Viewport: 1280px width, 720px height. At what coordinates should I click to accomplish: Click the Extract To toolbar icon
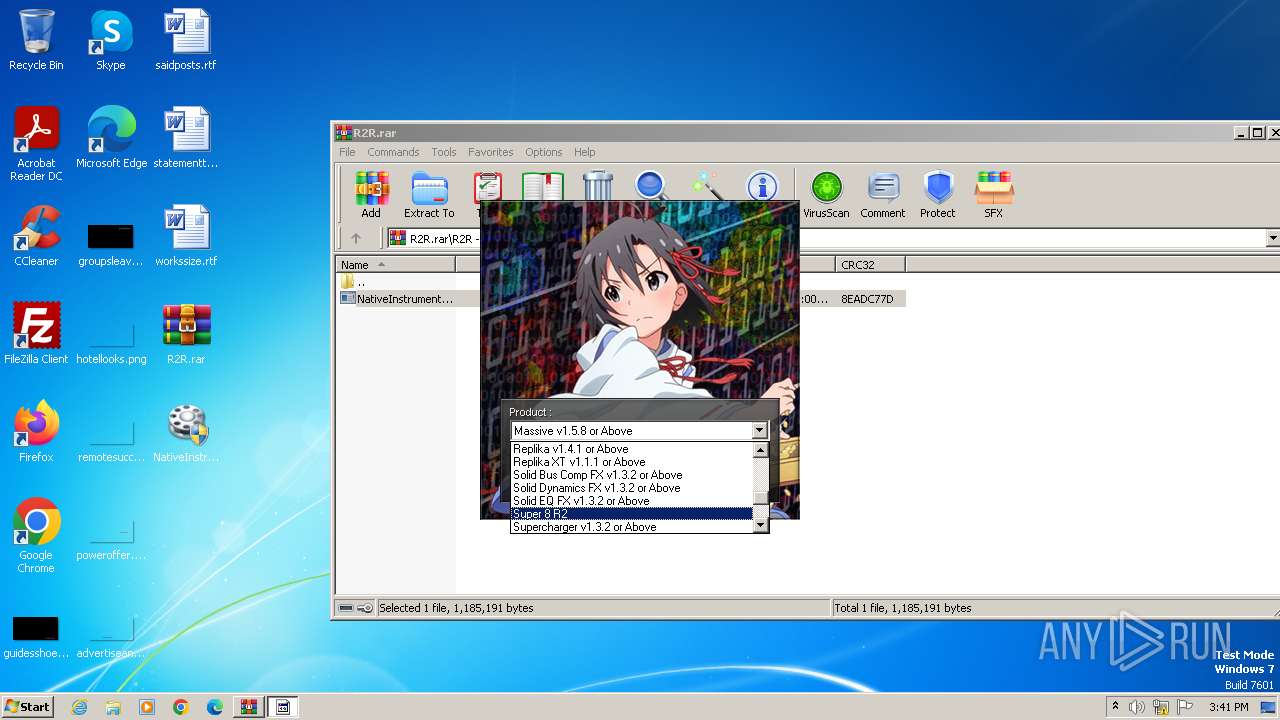pos(429,194)
